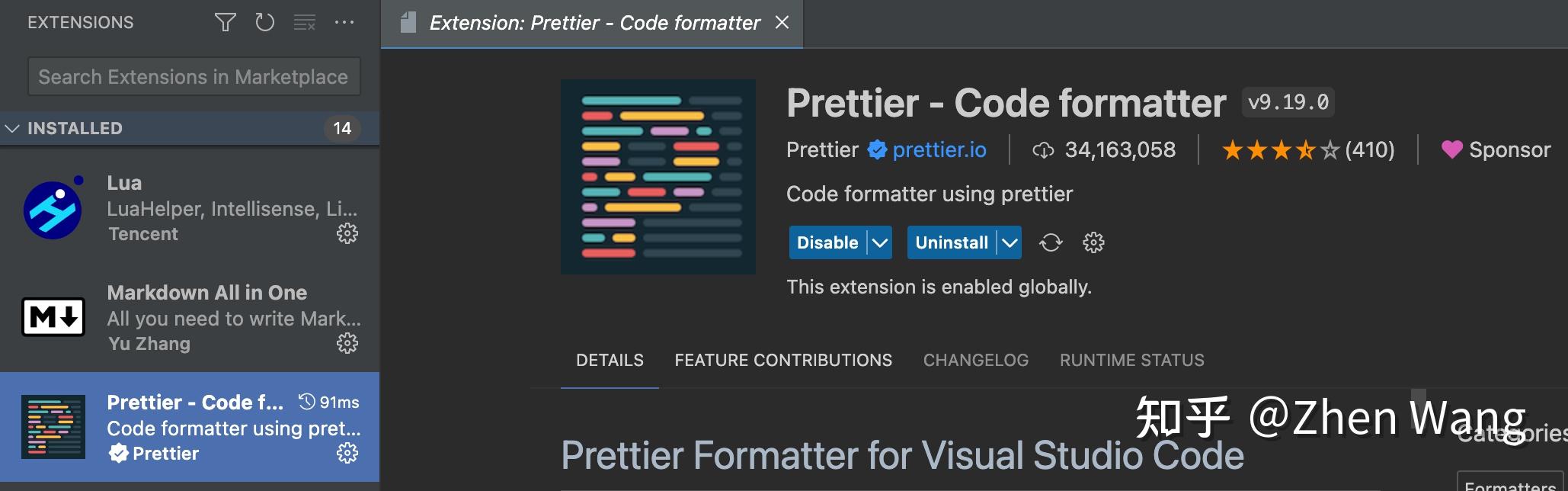Open the Disable dropdown arrow
This screenshot has width=1568, height=491.
coord(880,242)
